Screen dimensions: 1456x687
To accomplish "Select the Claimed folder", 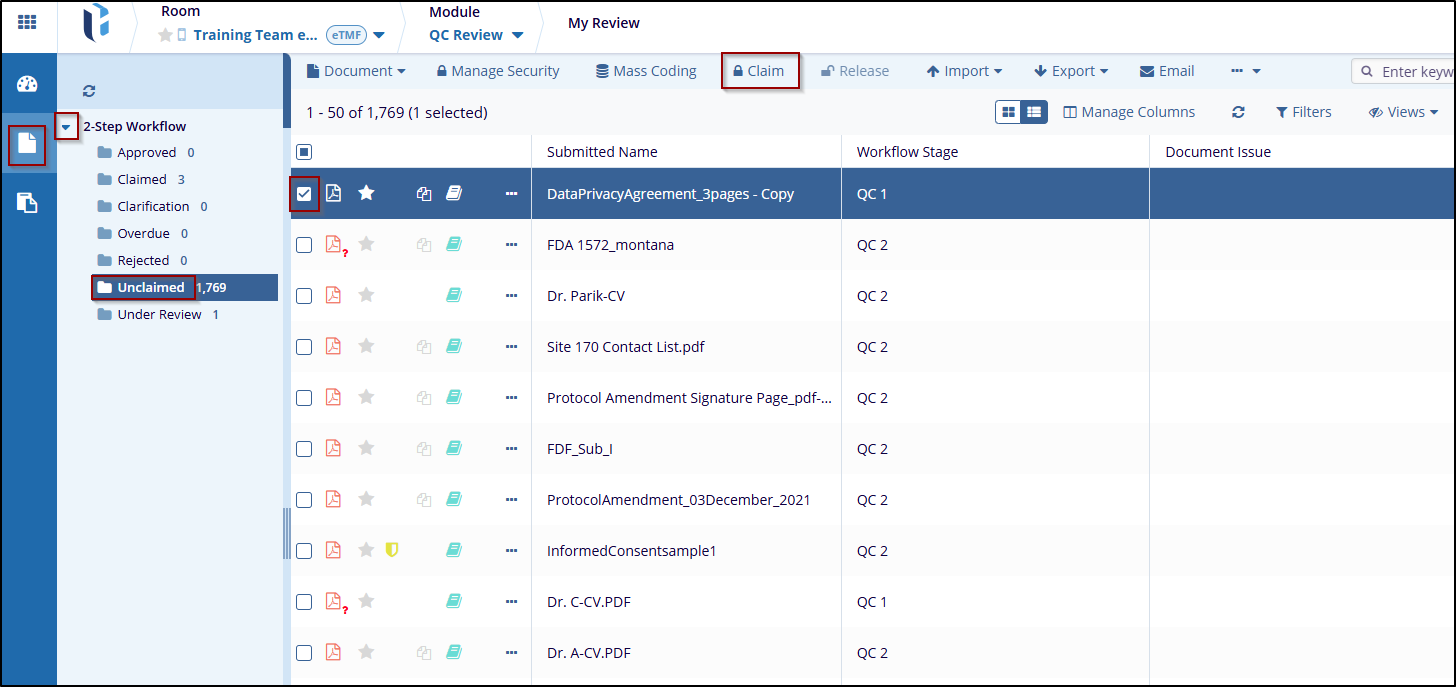I will tap(141, 180).
